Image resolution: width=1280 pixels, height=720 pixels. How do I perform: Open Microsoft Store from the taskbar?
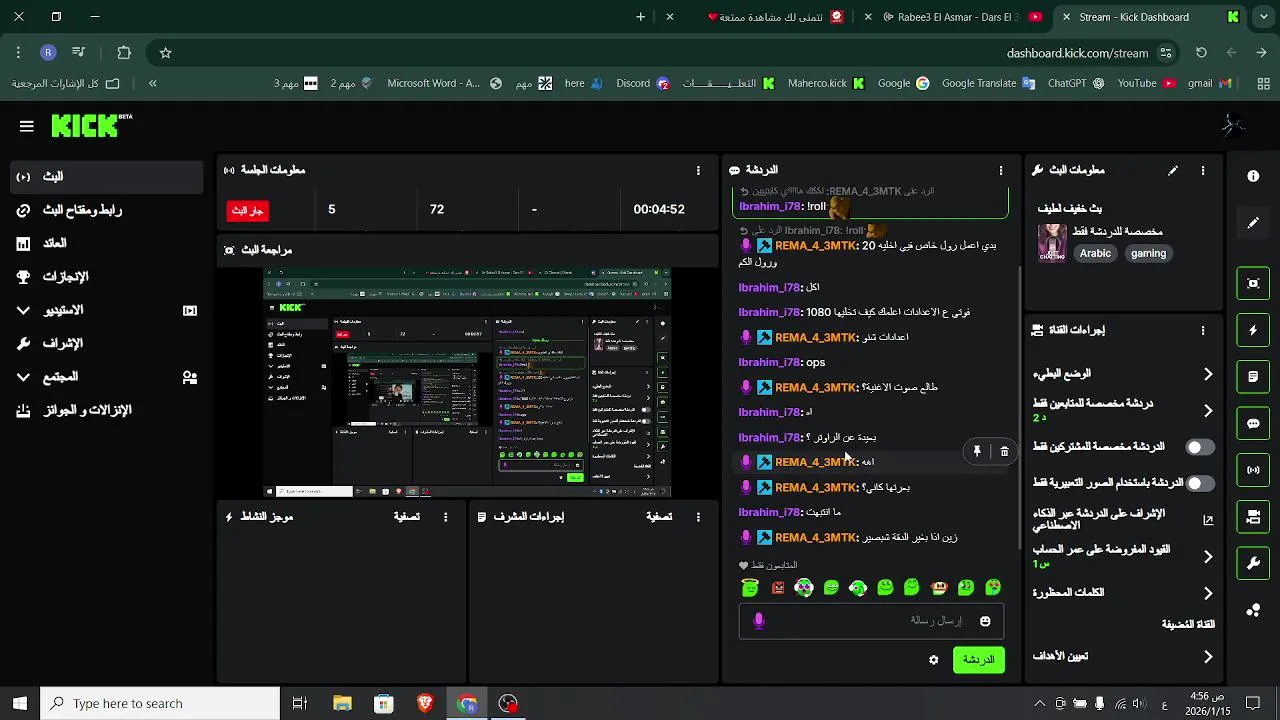point(384,704)
